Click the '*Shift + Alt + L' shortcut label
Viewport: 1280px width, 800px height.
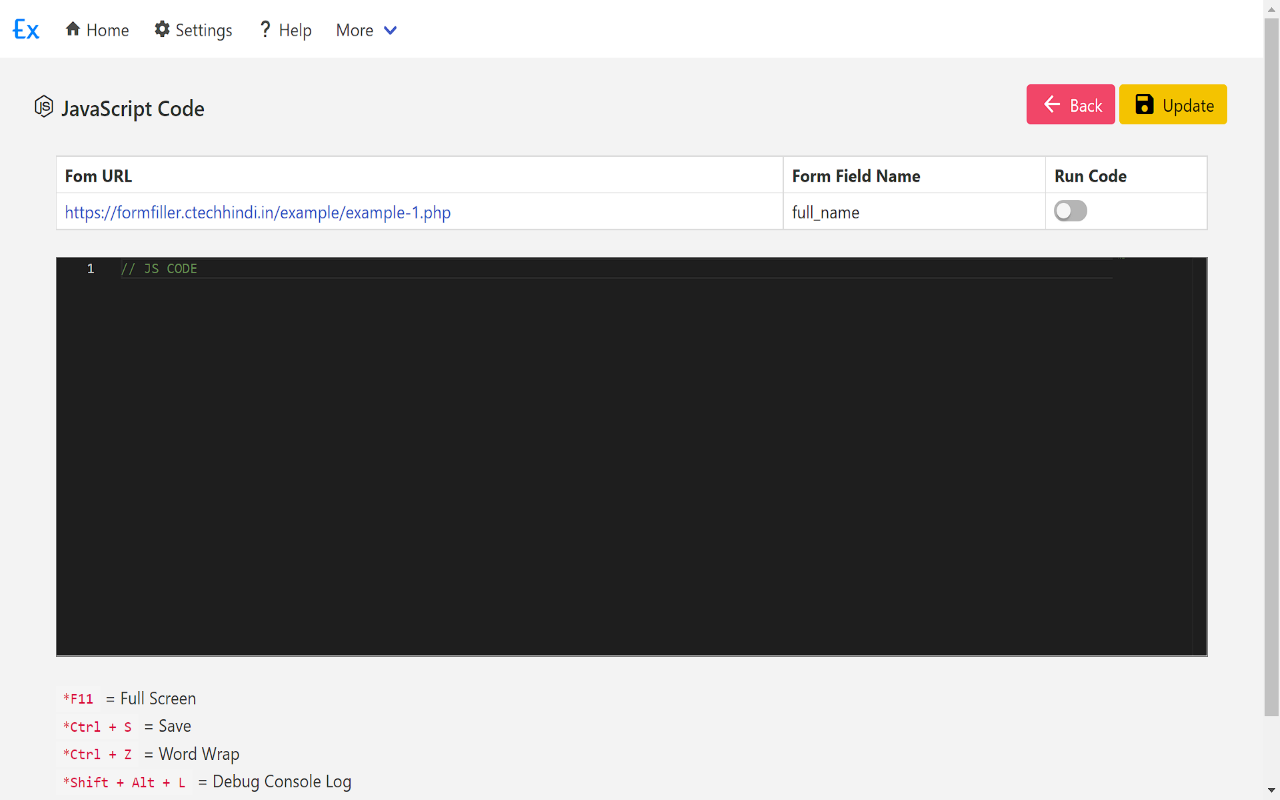click(124, 782)
